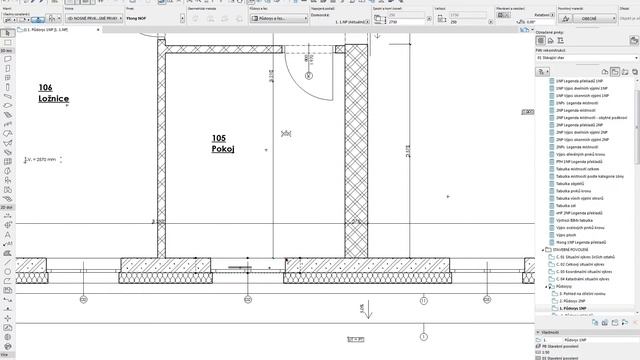Viewport: 640px width, 360px height.
Task: Click the 105 Pokoj zone stamp
Action: click(223, 144)
